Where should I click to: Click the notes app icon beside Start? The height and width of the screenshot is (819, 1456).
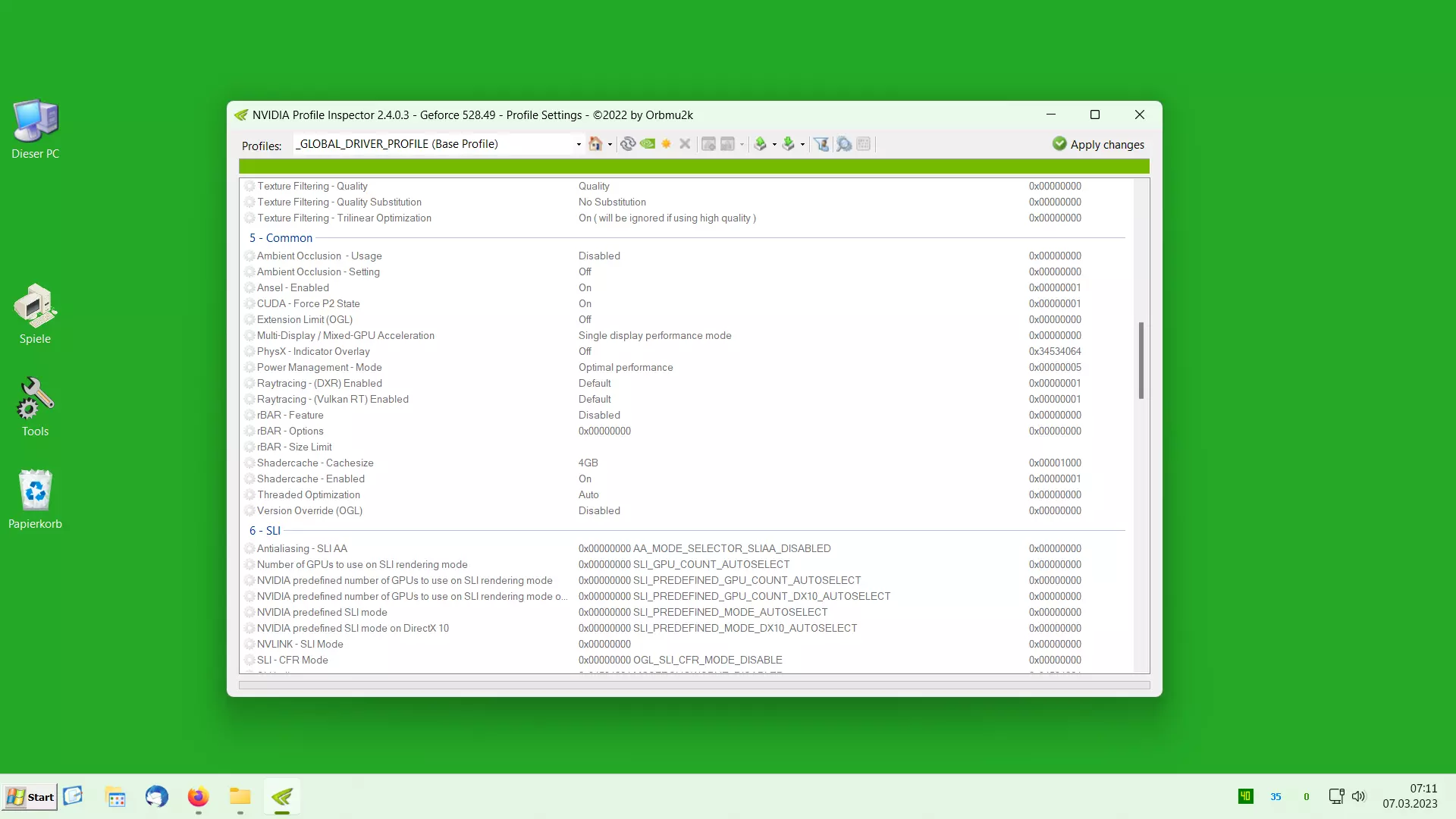click(73, 795)
